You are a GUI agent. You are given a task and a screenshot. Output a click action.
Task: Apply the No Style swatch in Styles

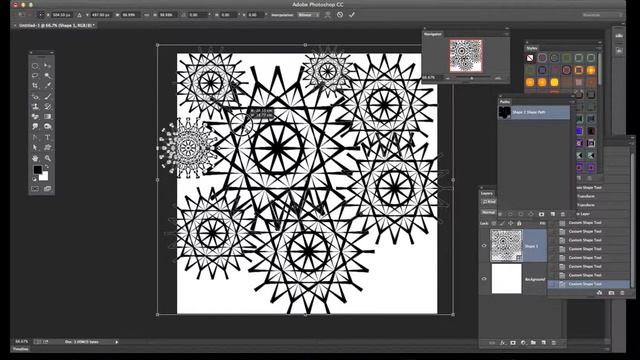[x=530, y=58]
